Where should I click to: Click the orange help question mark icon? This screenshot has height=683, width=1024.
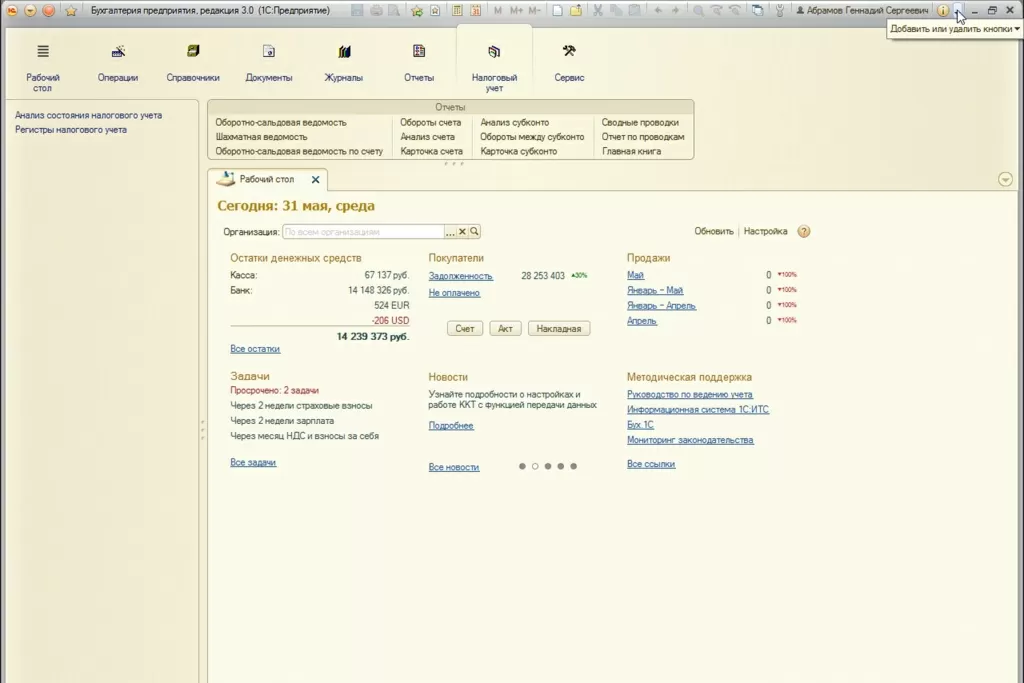click(804, 232)
